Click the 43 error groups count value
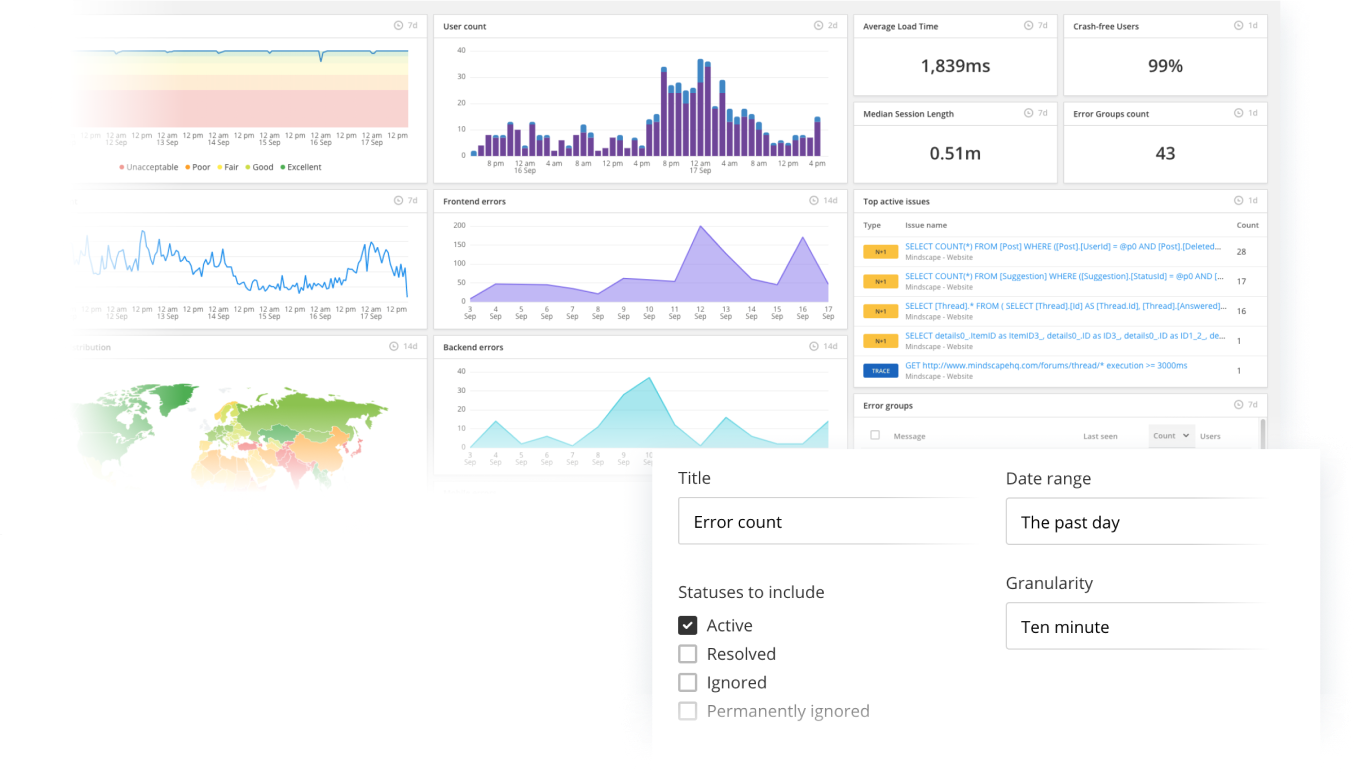Viewport: 1371px width, 774px height. click(1165, 153)
